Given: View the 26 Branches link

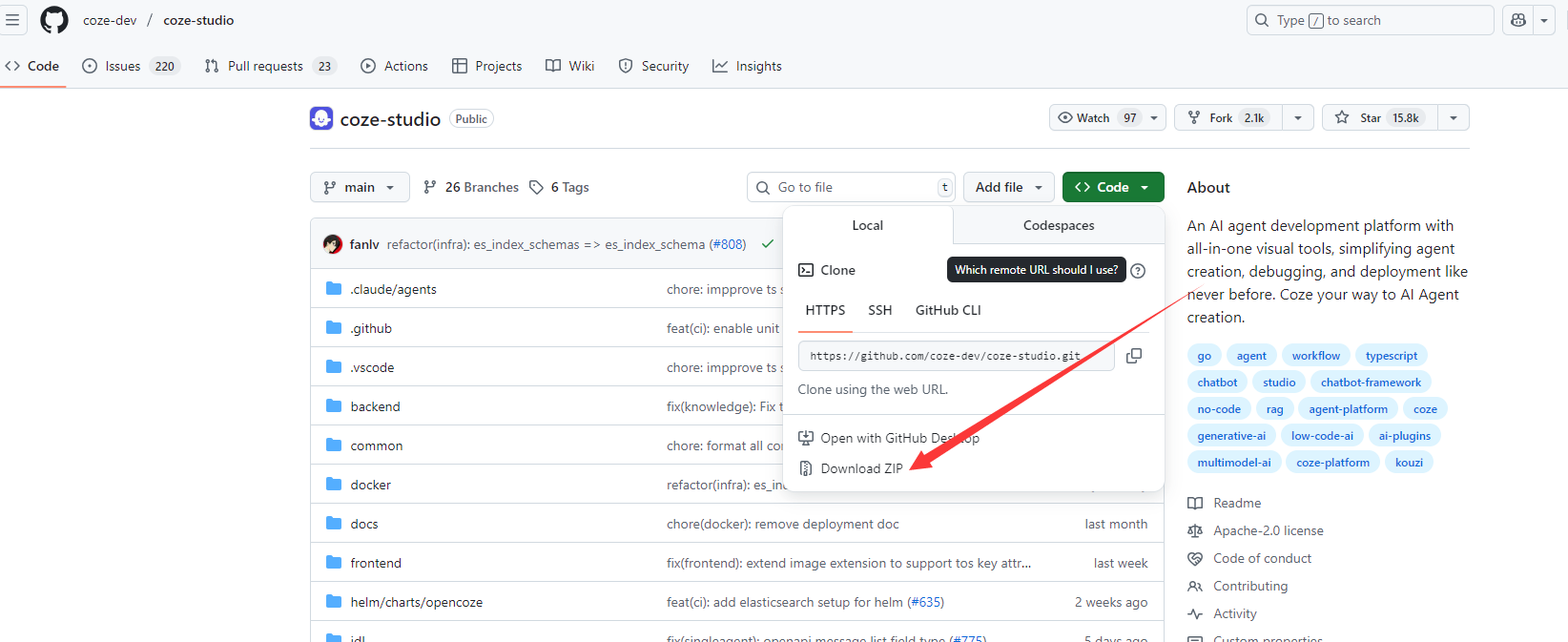Looking at the screenshot, I should [x=471, y=187].
